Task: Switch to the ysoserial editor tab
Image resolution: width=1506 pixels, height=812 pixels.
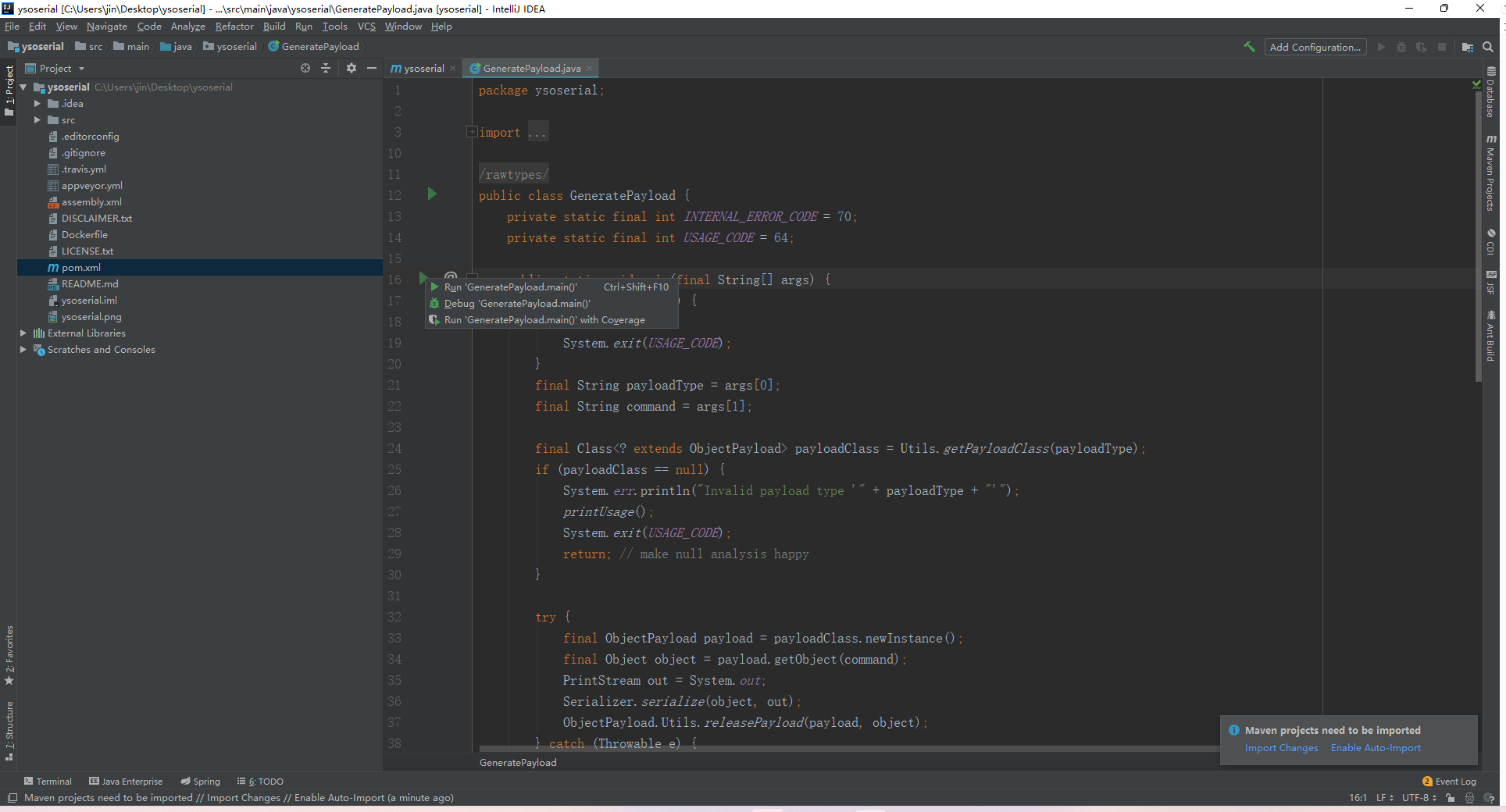Action: (x=422, y=68)
